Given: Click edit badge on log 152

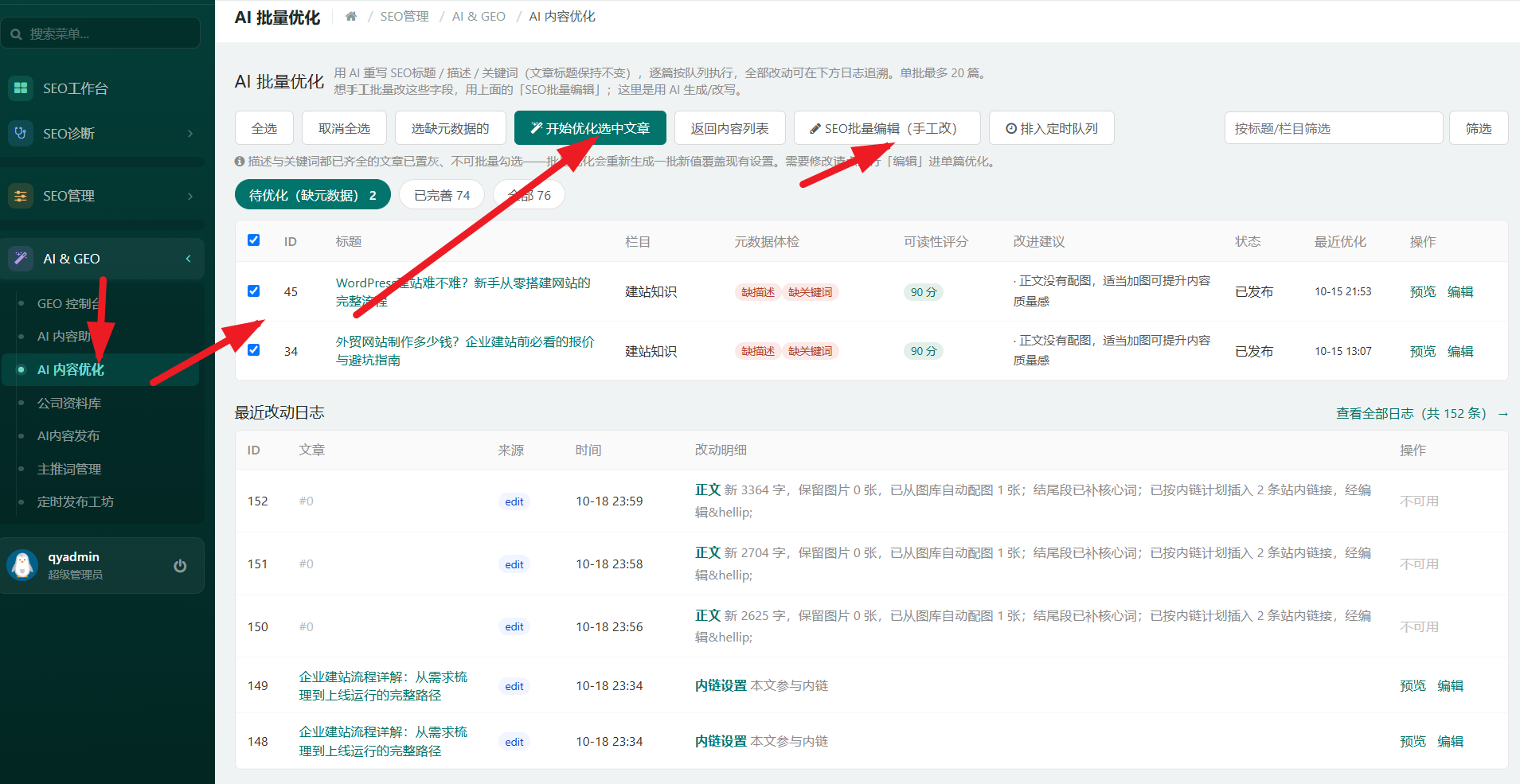Looking at the screenshot, I should point(514,501).
